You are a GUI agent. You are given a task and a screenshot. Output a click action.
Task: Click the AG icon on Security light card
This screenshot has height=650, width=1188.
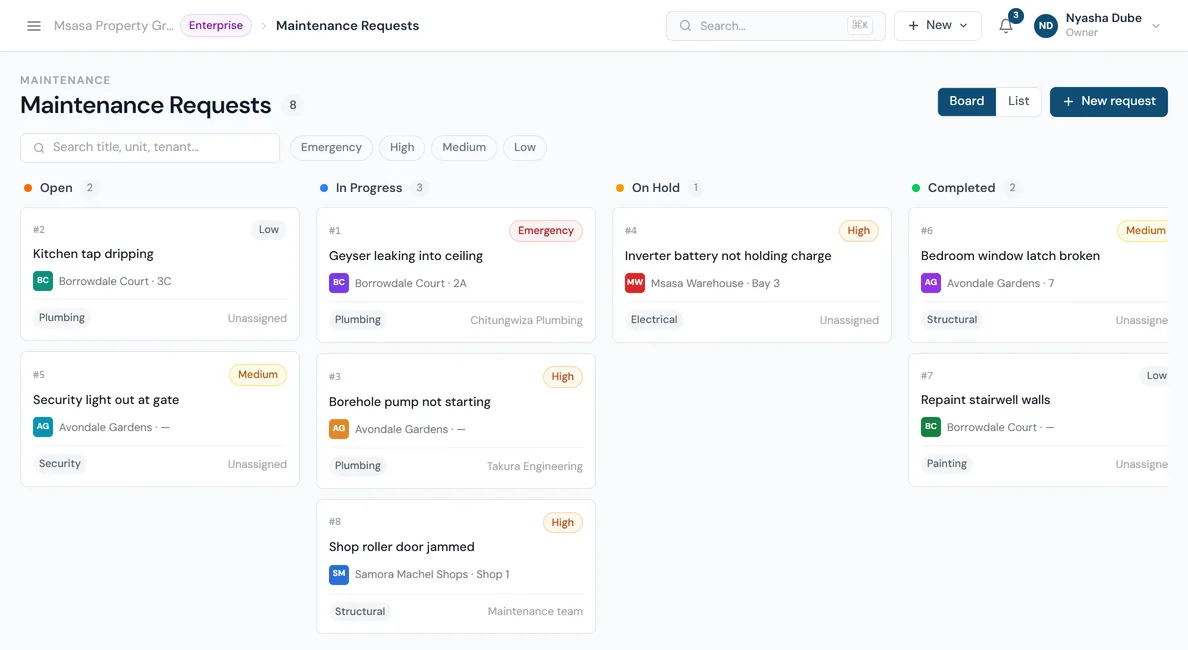(x=43, y=427)
